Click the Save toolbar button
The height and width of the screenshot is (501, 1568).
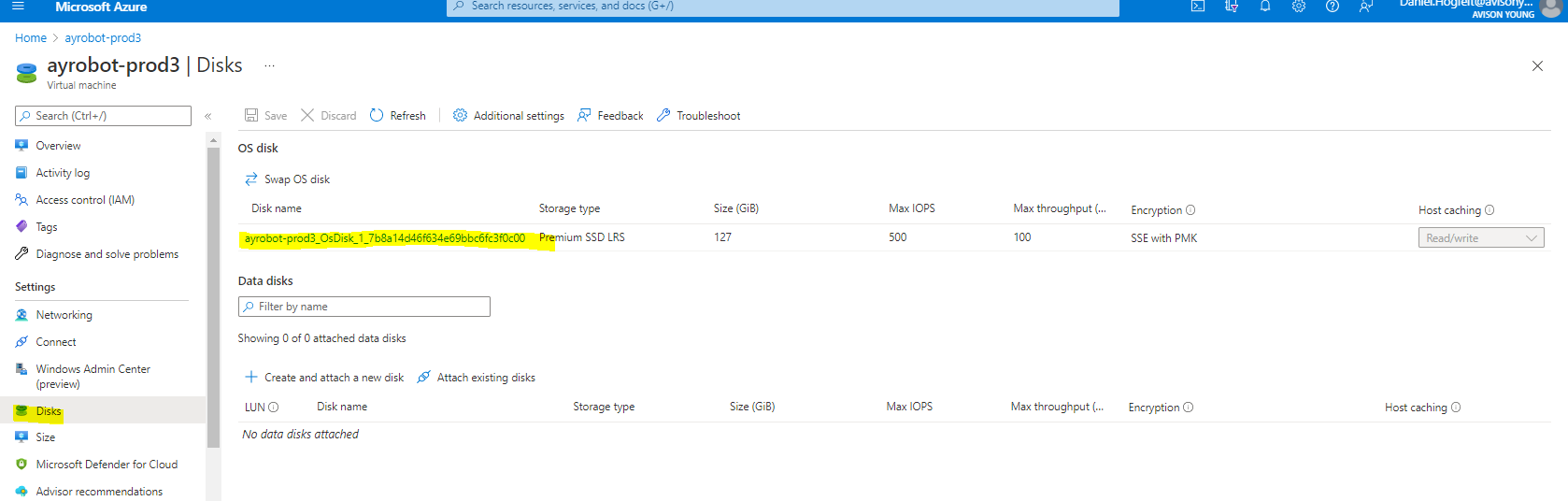coord(265,115)
